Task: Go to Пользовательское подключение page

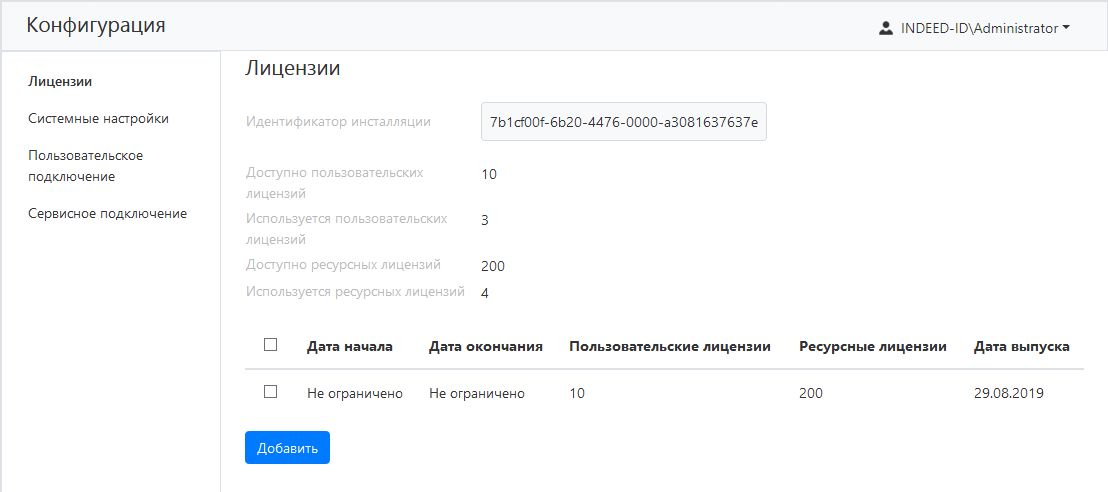Action: pos(86,166)
